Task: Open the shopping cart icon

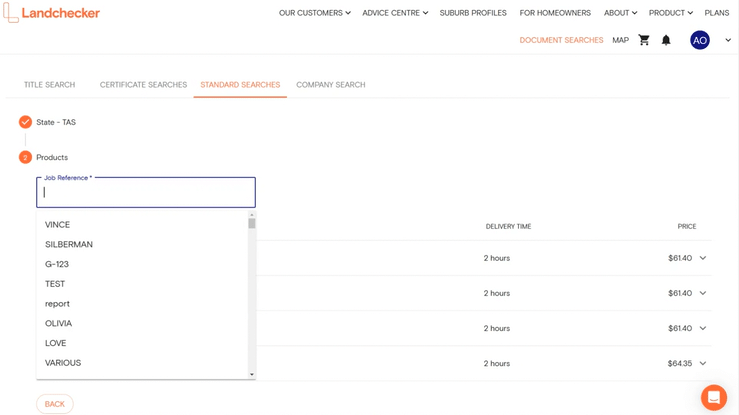Action: (644, 40)
